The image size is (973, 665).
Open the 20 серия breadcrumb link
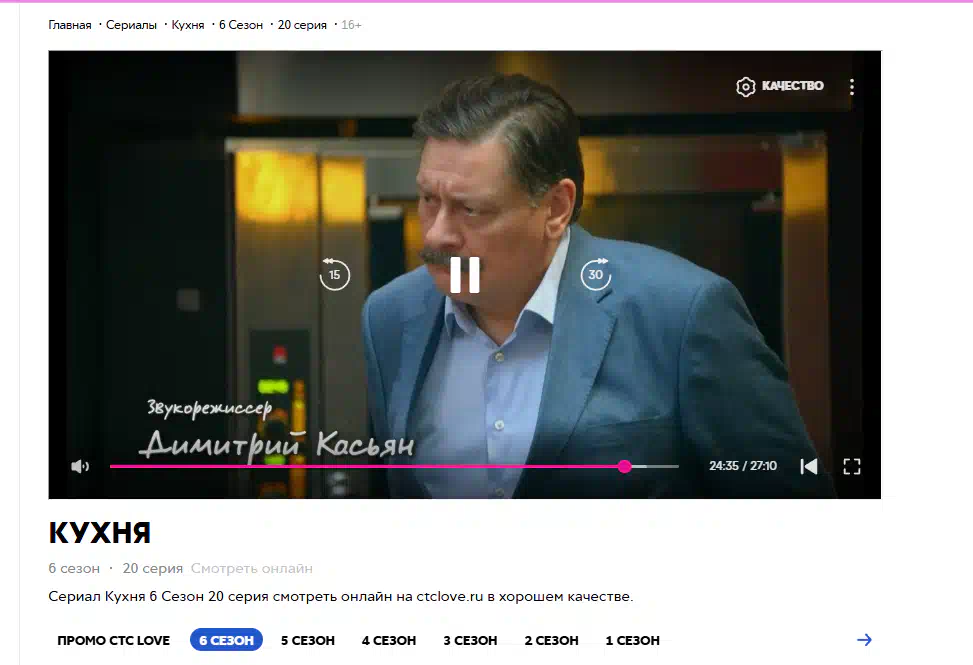(302, 25)
